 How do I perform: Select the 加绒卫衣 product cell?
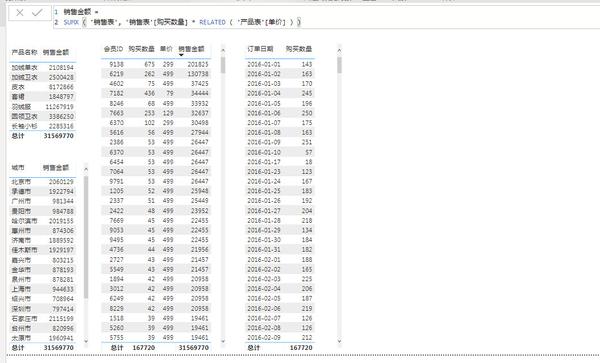click(x=24, y=77)
